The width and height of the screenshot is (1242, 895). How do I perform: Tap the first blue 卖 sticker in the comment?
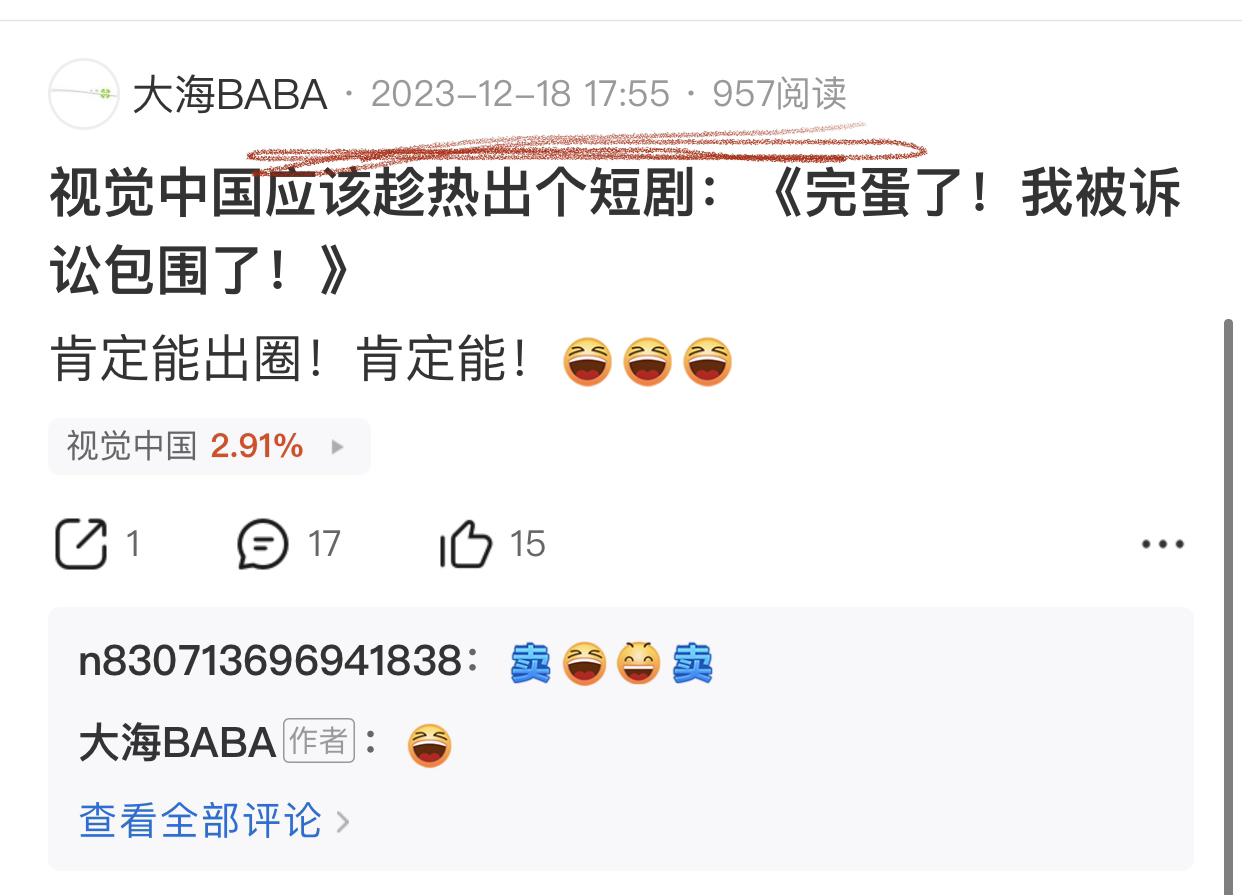[x=531, y=663]
